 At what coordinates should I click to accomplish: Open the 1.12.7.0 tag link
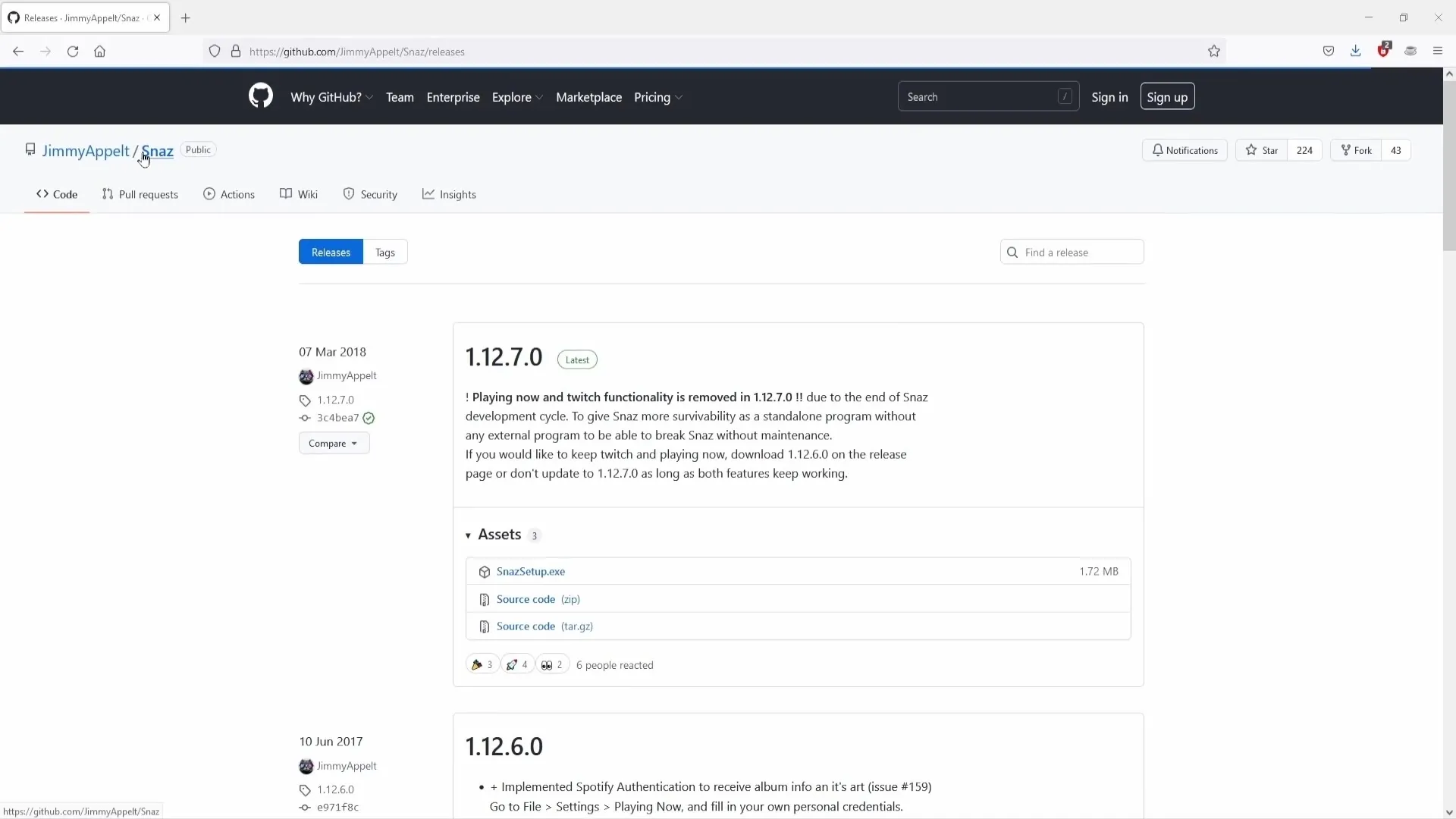[x=336, y=400]
